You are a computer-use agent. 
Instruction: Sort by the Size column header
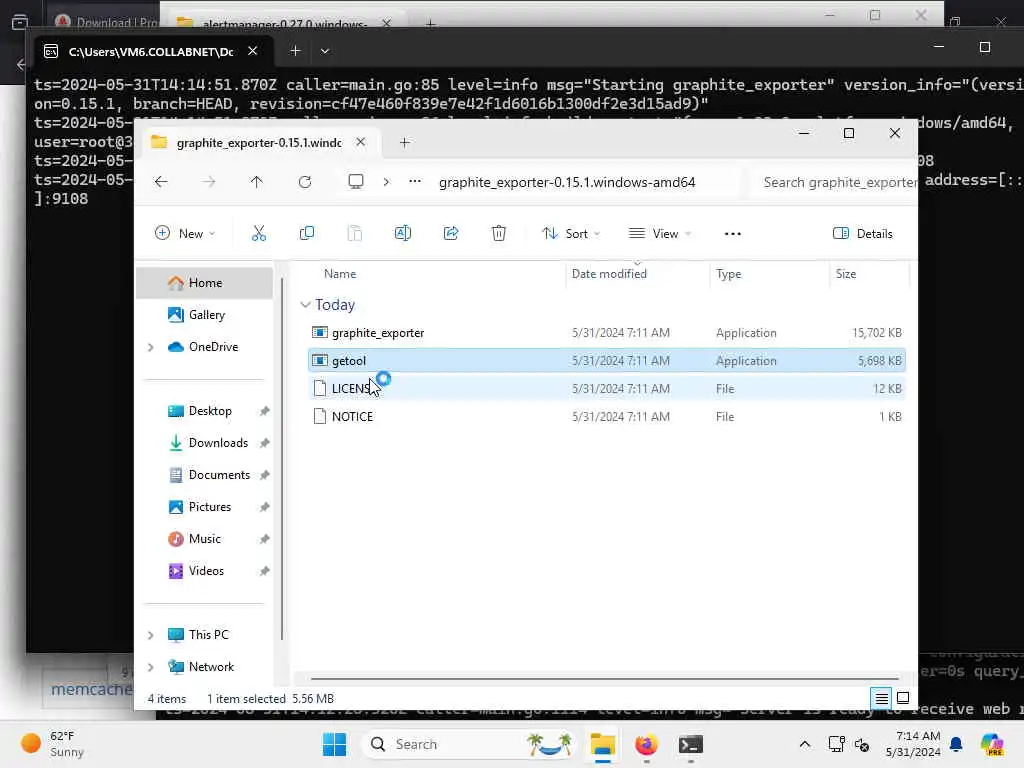[846, 274]
